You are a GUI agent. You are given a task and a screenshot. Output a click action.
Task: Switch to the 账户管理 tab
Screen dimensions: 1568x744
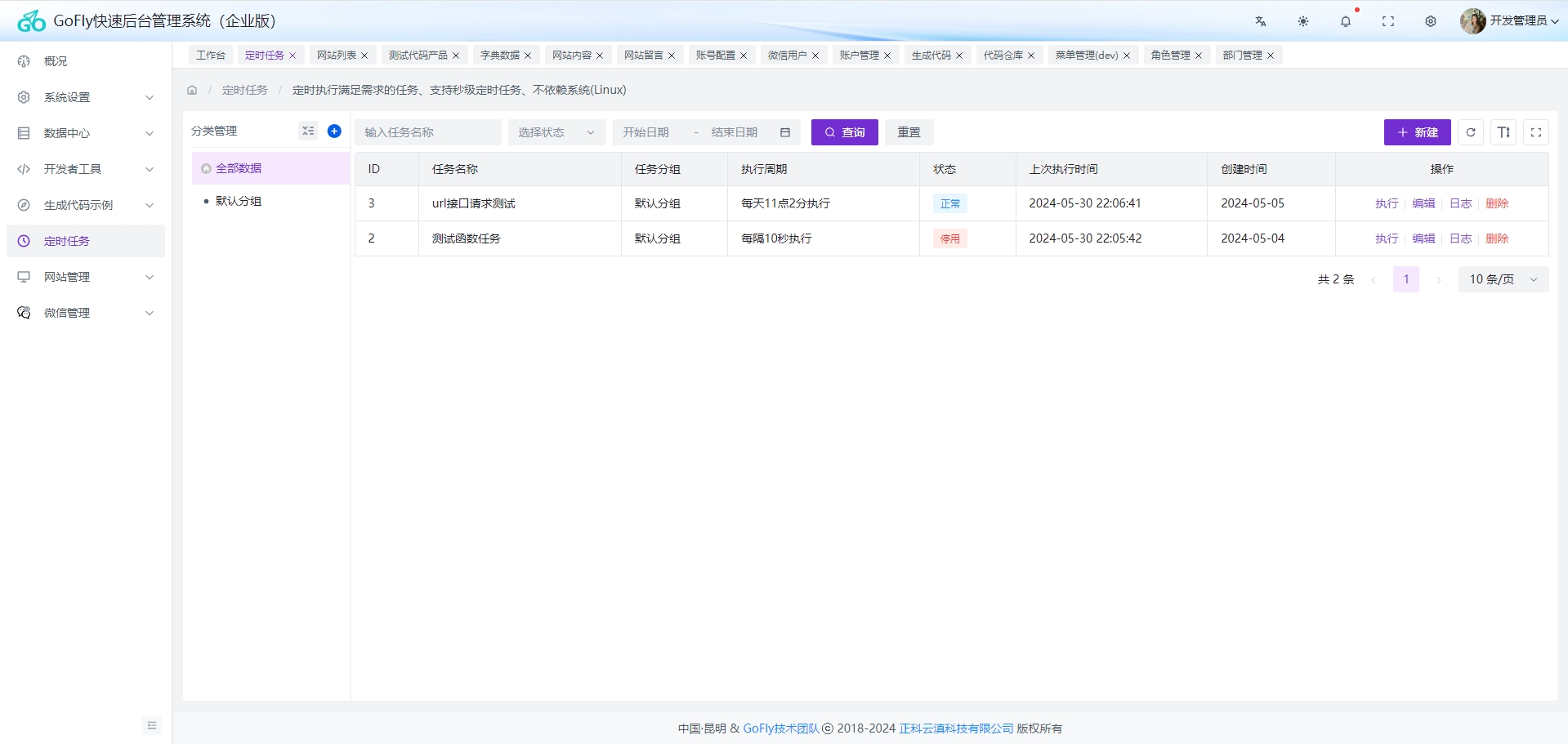860,56
